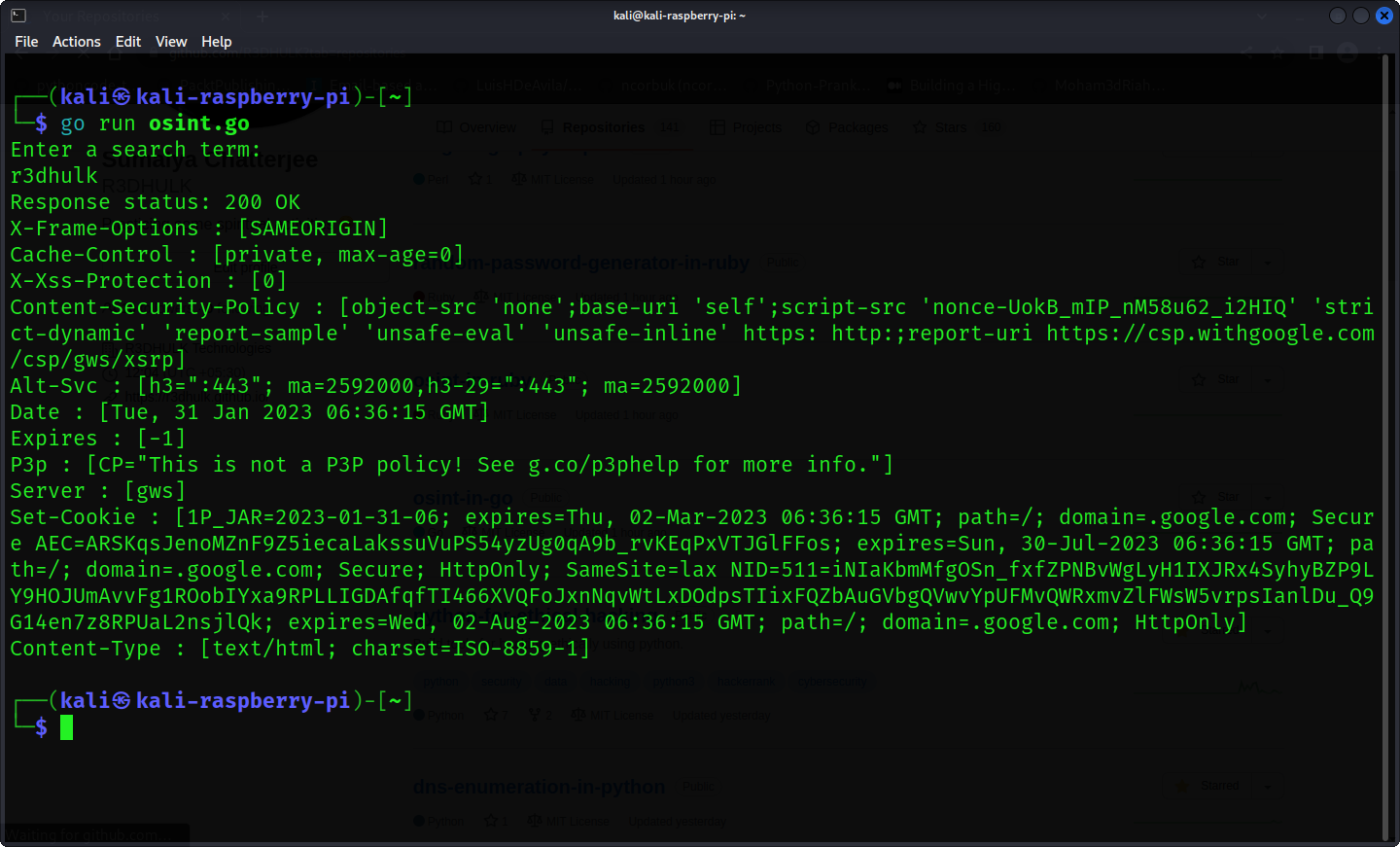This screenshot has width=1400, height=847.
Task: Click the 'Content-Type : [text/html' line
Action: coord(300,649)
